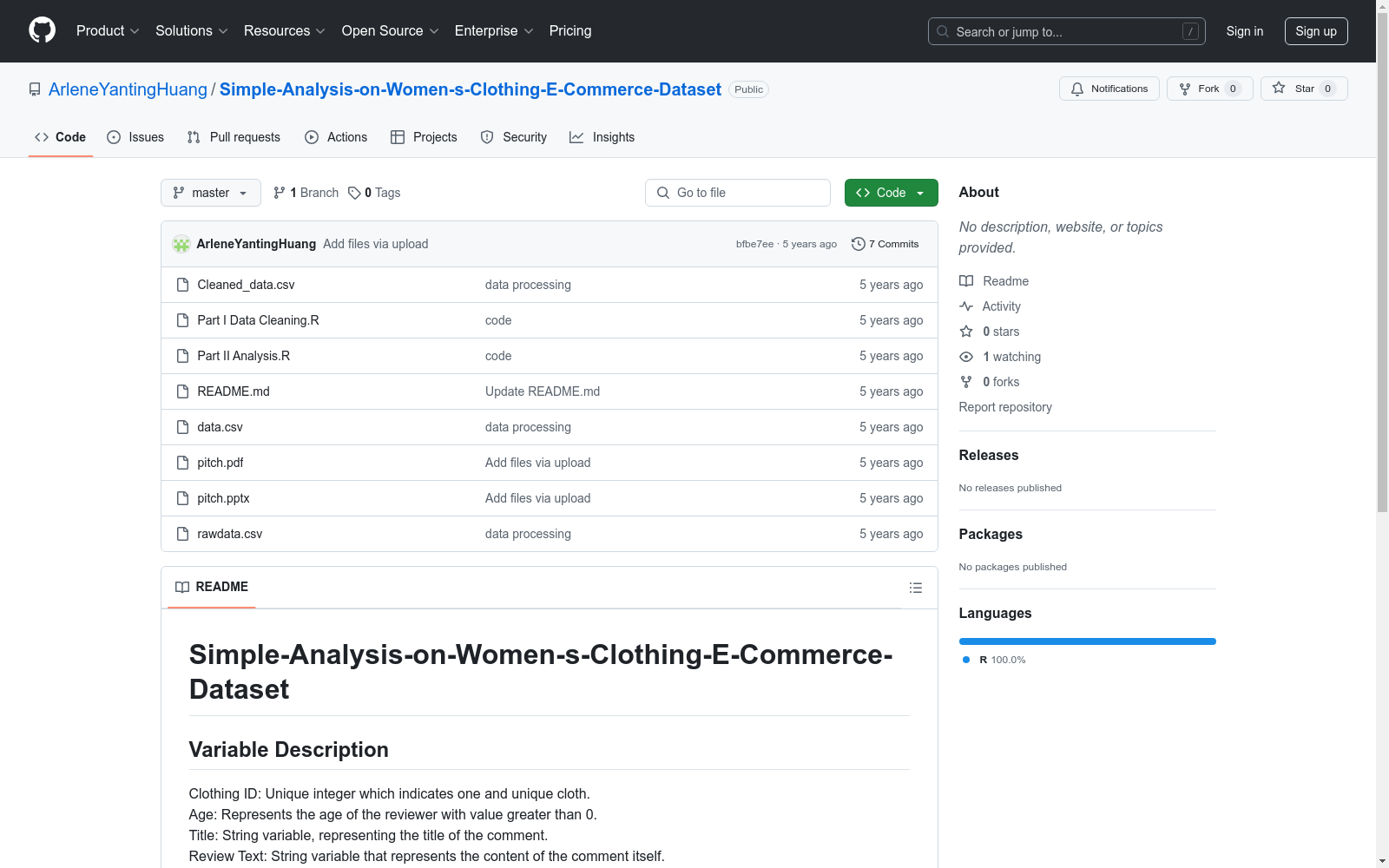Fork this repository
This screenshot has width=1389, height=868.
click(1209, 89)
